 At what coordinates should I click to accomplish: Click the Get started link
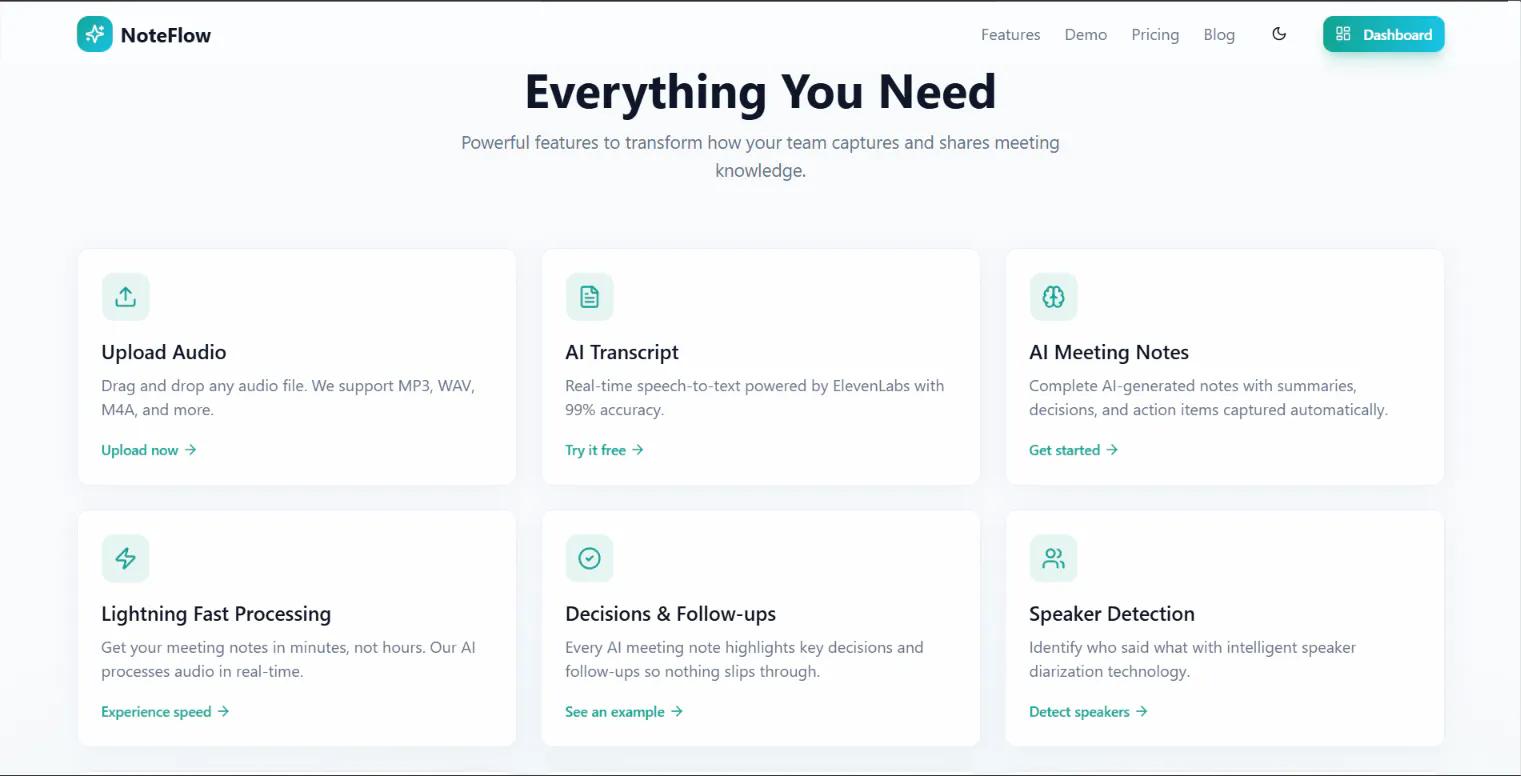[1073, 450]
